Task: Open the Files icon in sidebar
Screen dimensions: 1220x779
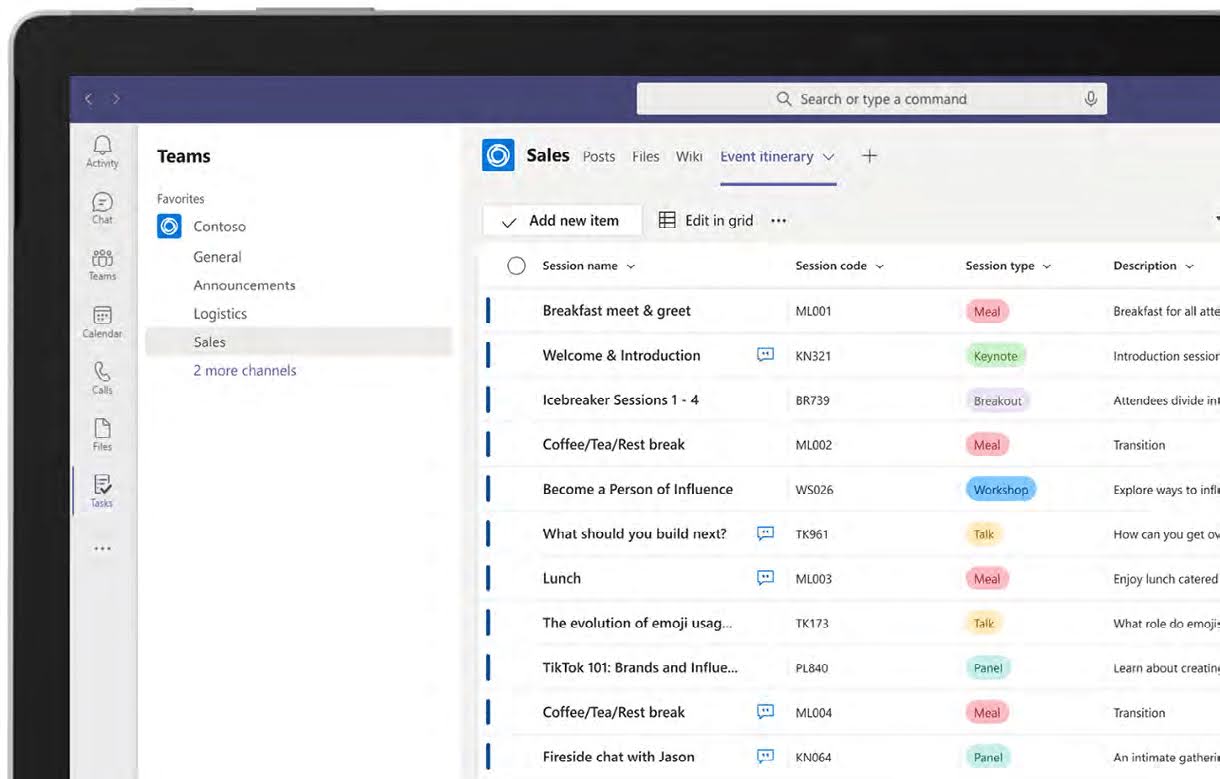Action: [102, 429]
